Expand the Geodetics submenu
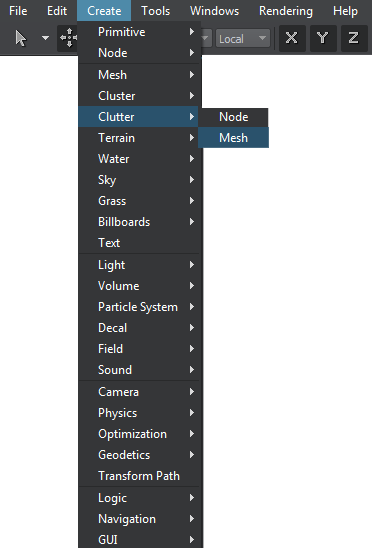Image resolution: width=372 pixels, height=548 pixels. pos(140,455)
